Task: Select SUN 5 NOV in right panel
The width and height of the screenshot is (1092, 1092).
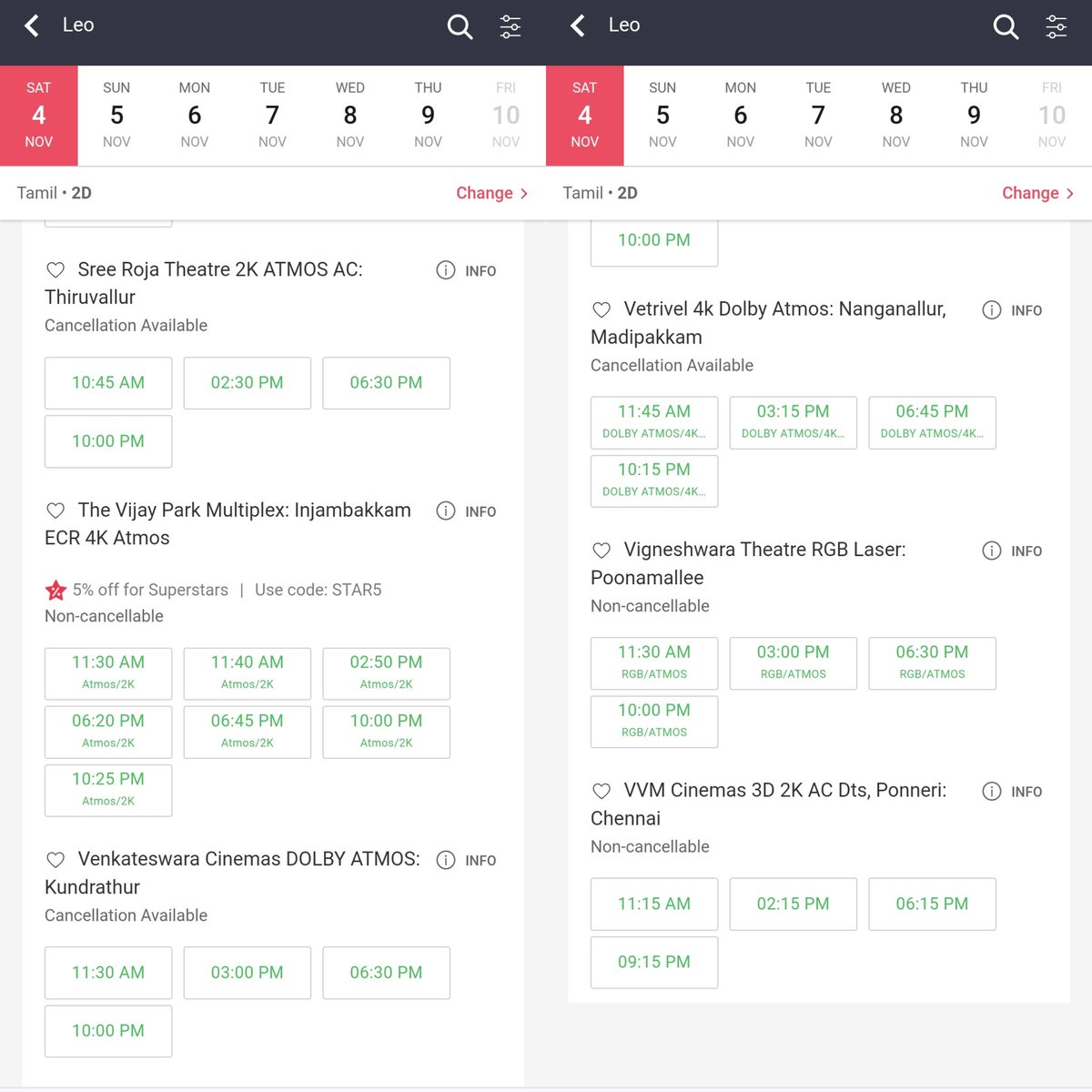Action: pyautogui.click(x=662, y=116)
